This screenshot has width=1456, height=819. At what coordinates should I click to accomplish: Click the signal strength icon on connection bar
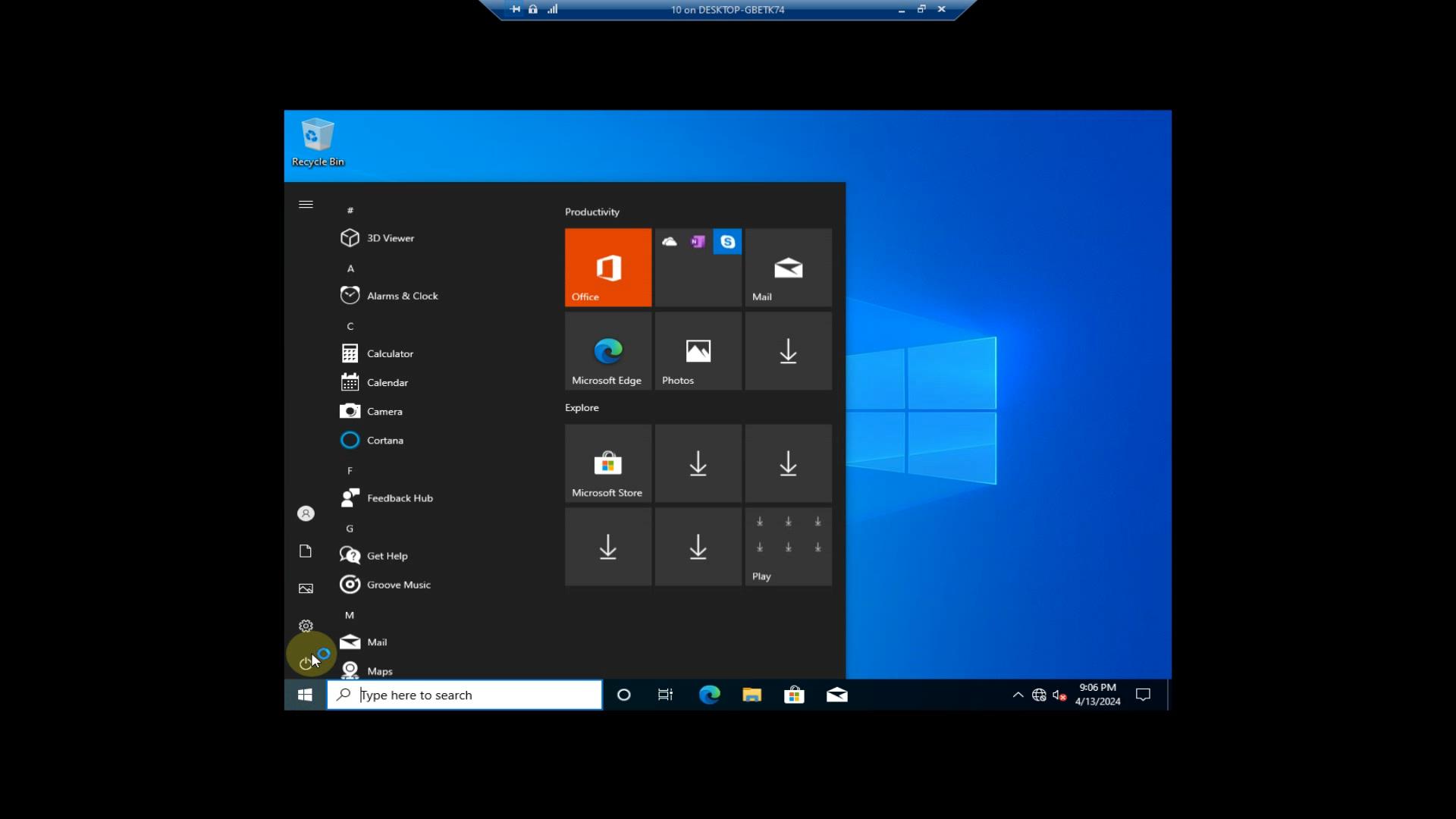pos(553,9)
